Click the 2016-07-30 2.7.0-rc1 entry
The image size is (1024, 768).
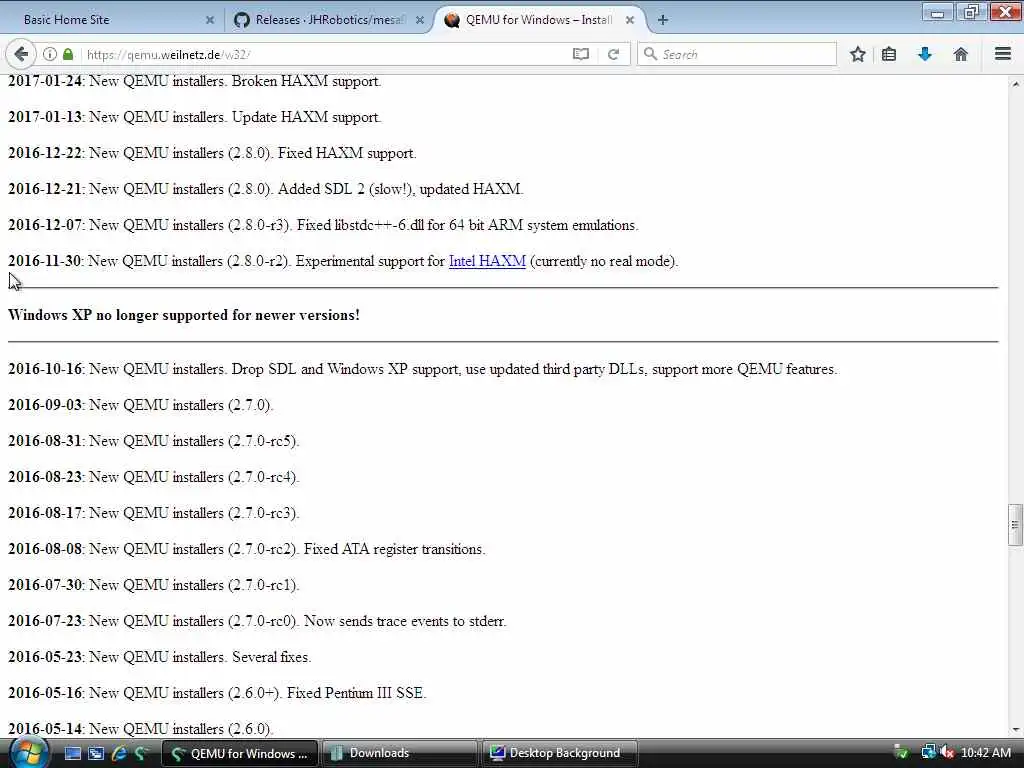point(153,585)
